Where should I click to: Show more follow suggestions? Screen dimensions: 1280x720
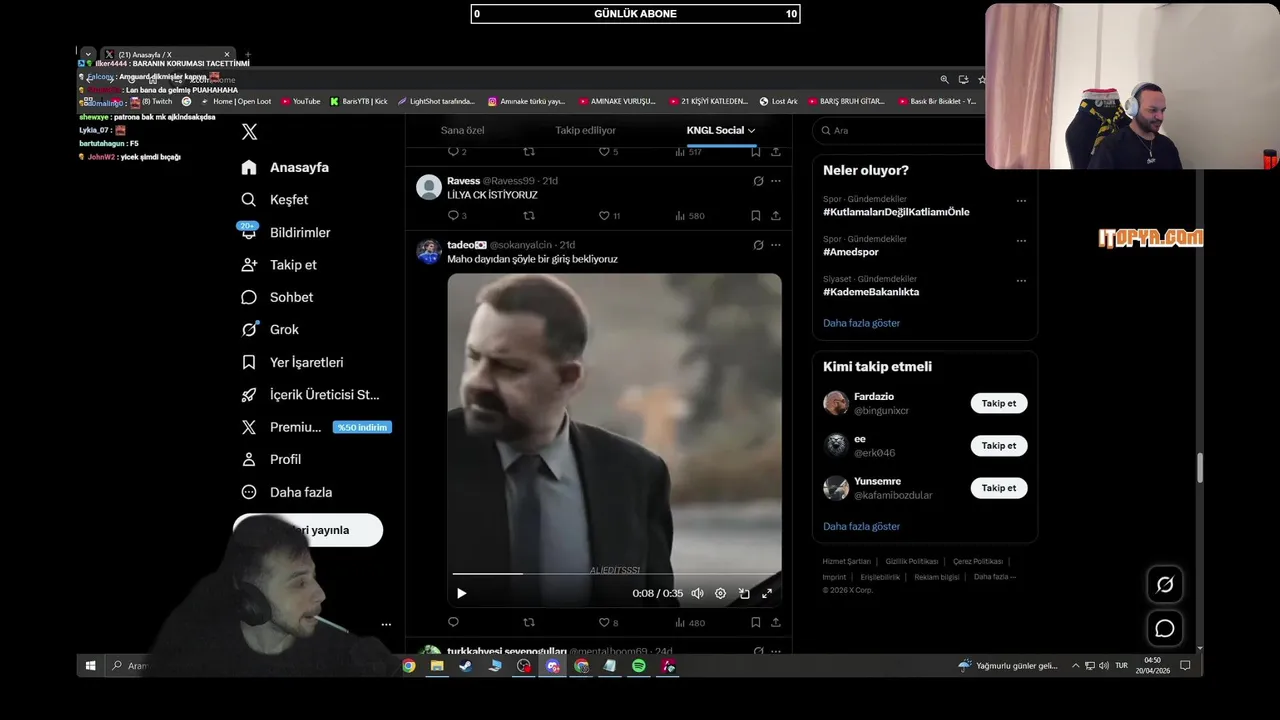[861, 526]
